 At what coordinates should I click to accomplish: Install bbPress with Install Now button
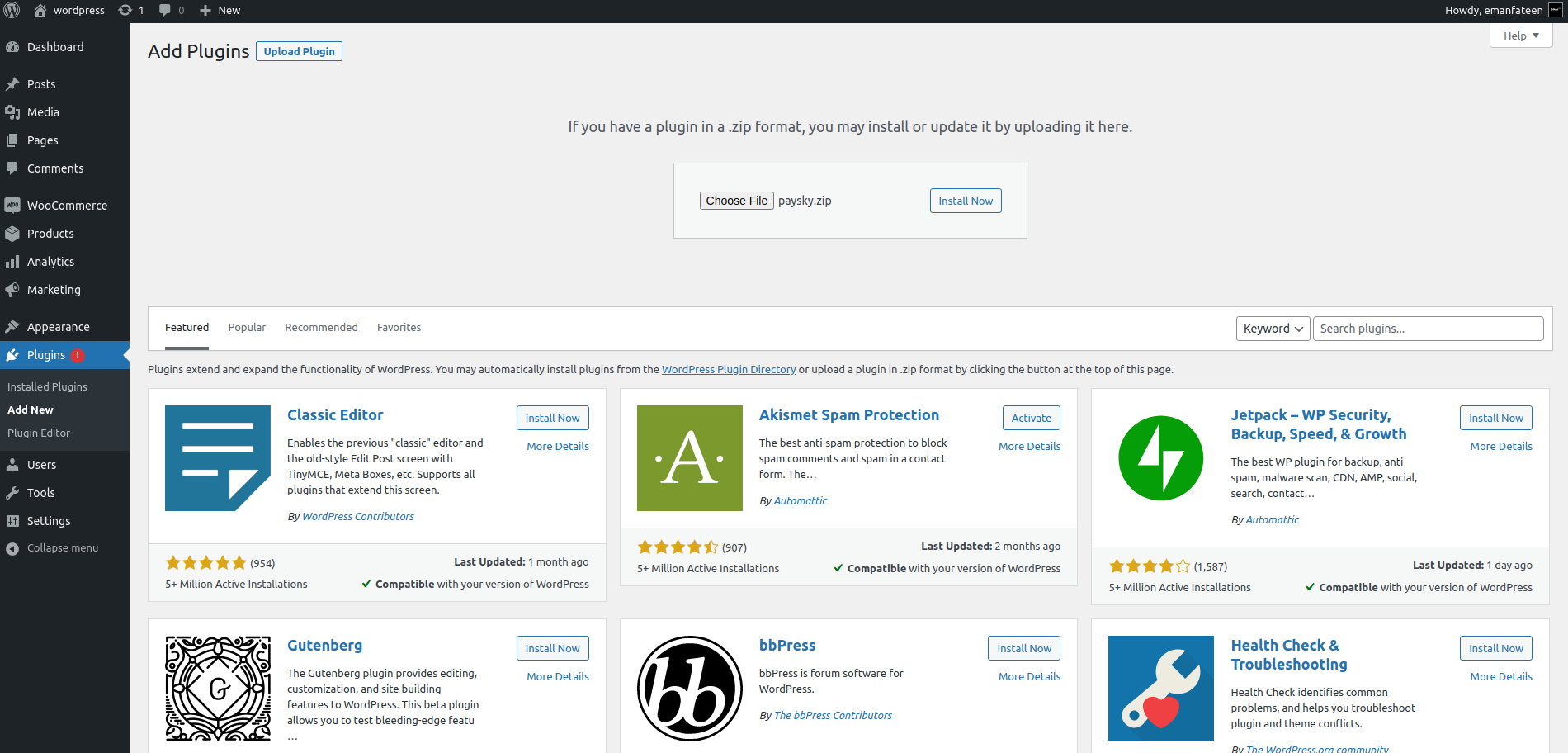point(1024,648)
